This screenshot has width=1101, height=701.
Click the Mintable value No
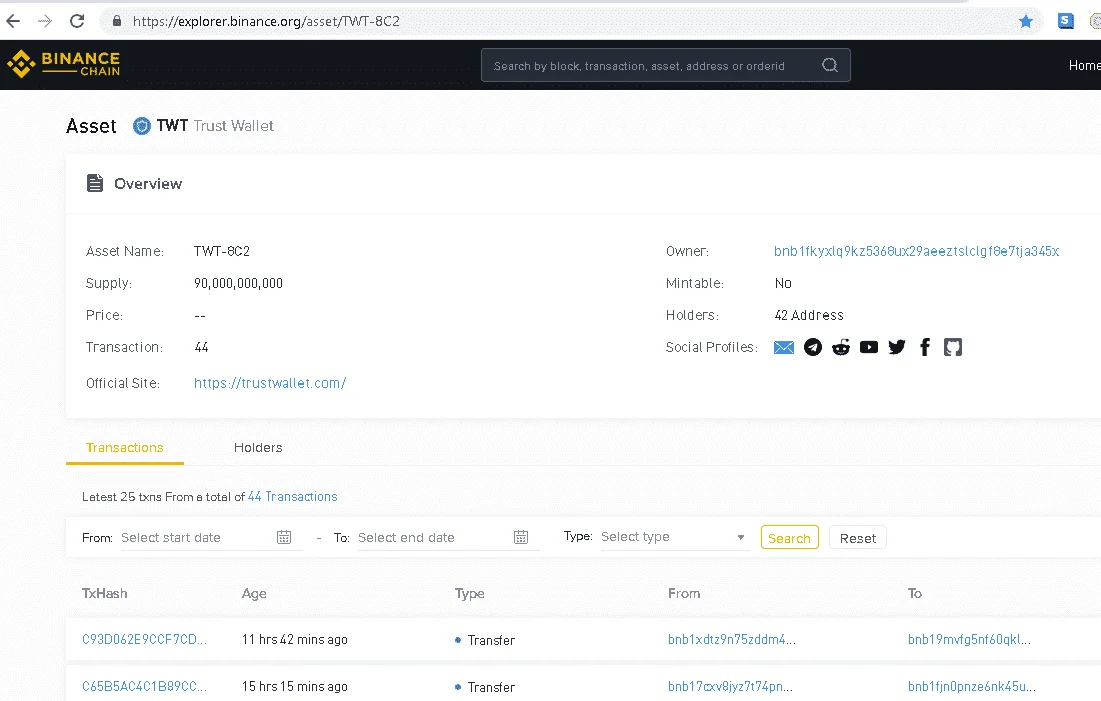pyautogui.click(x=783, y=283)
